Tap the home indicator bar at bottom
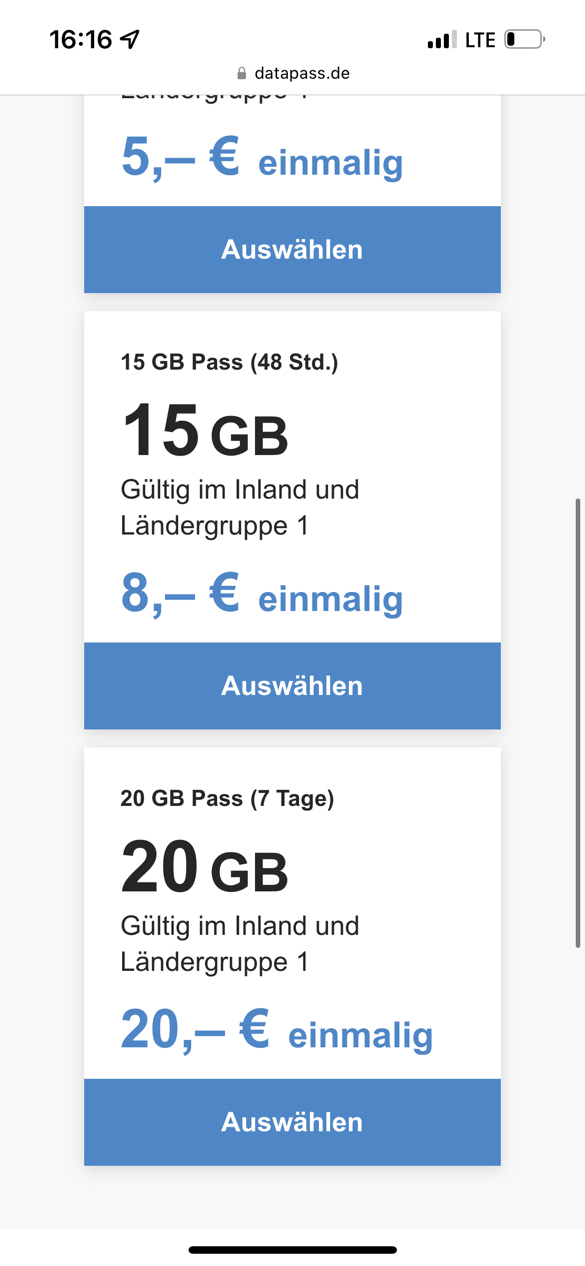 [x=292, y=1250]
